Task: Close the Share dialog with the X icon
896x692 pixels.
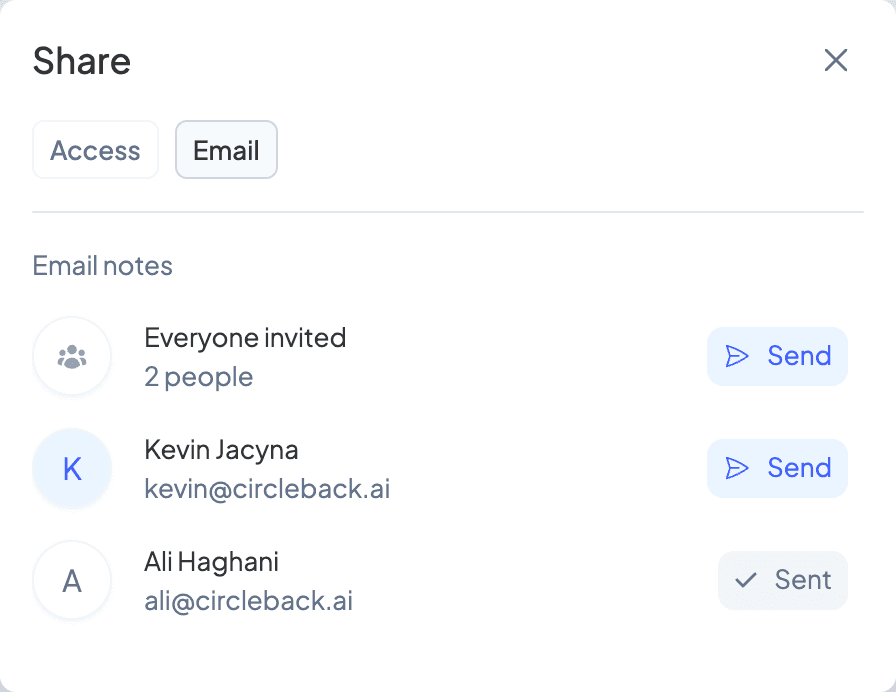Action: (835, 60)
